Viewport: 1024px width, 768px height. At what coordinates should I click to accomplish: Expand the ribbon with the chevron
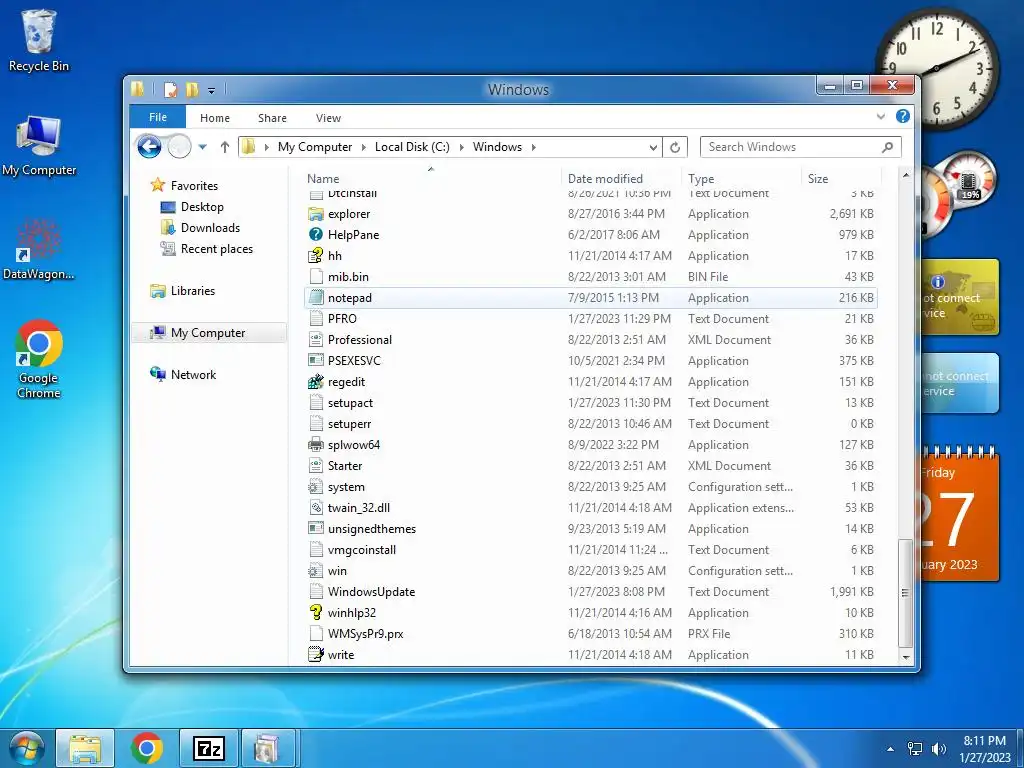pyautogui.click(x=881, y=117)
